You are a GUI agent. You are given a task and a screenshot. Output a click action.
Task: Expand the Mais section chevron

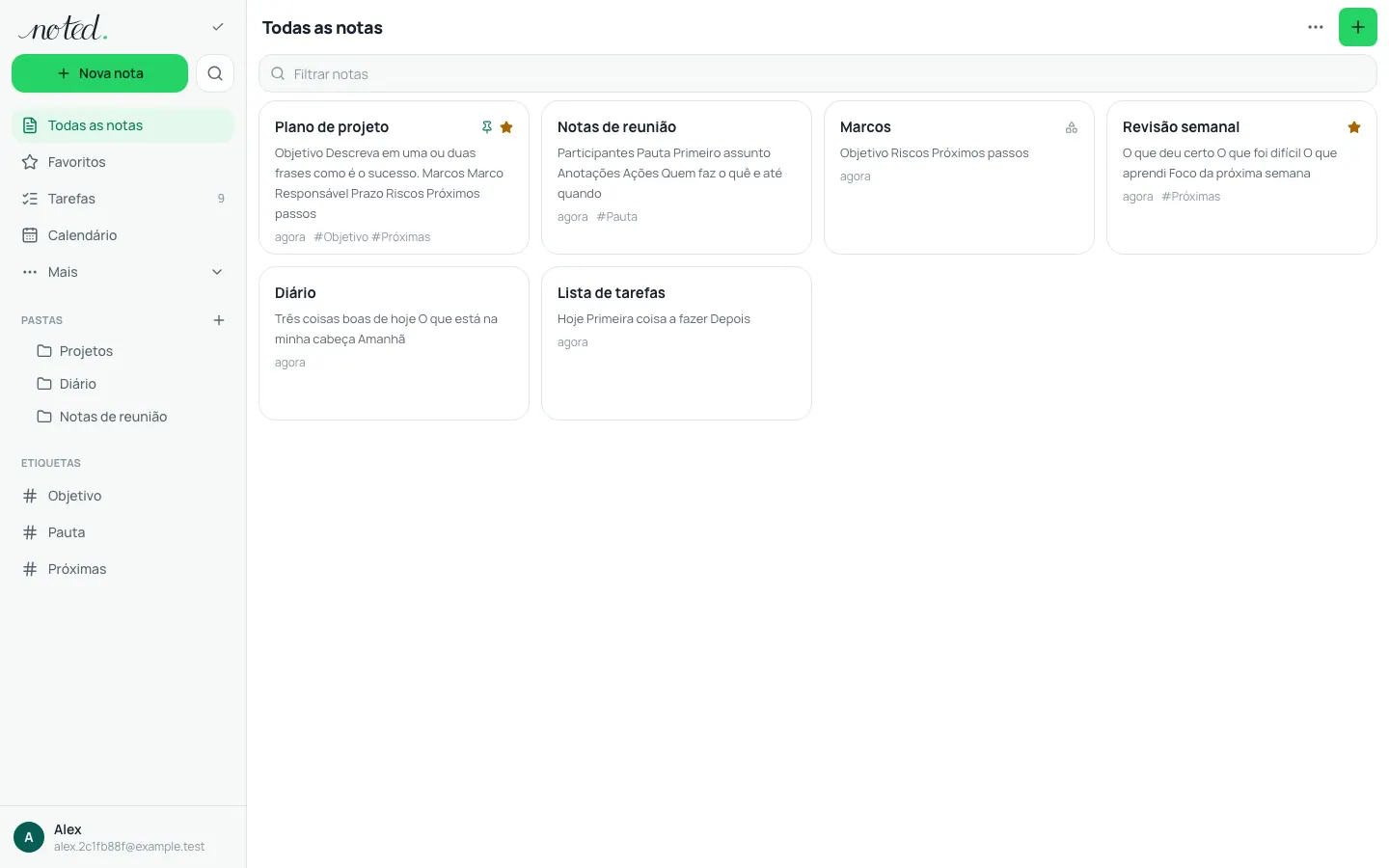[217, 272]
